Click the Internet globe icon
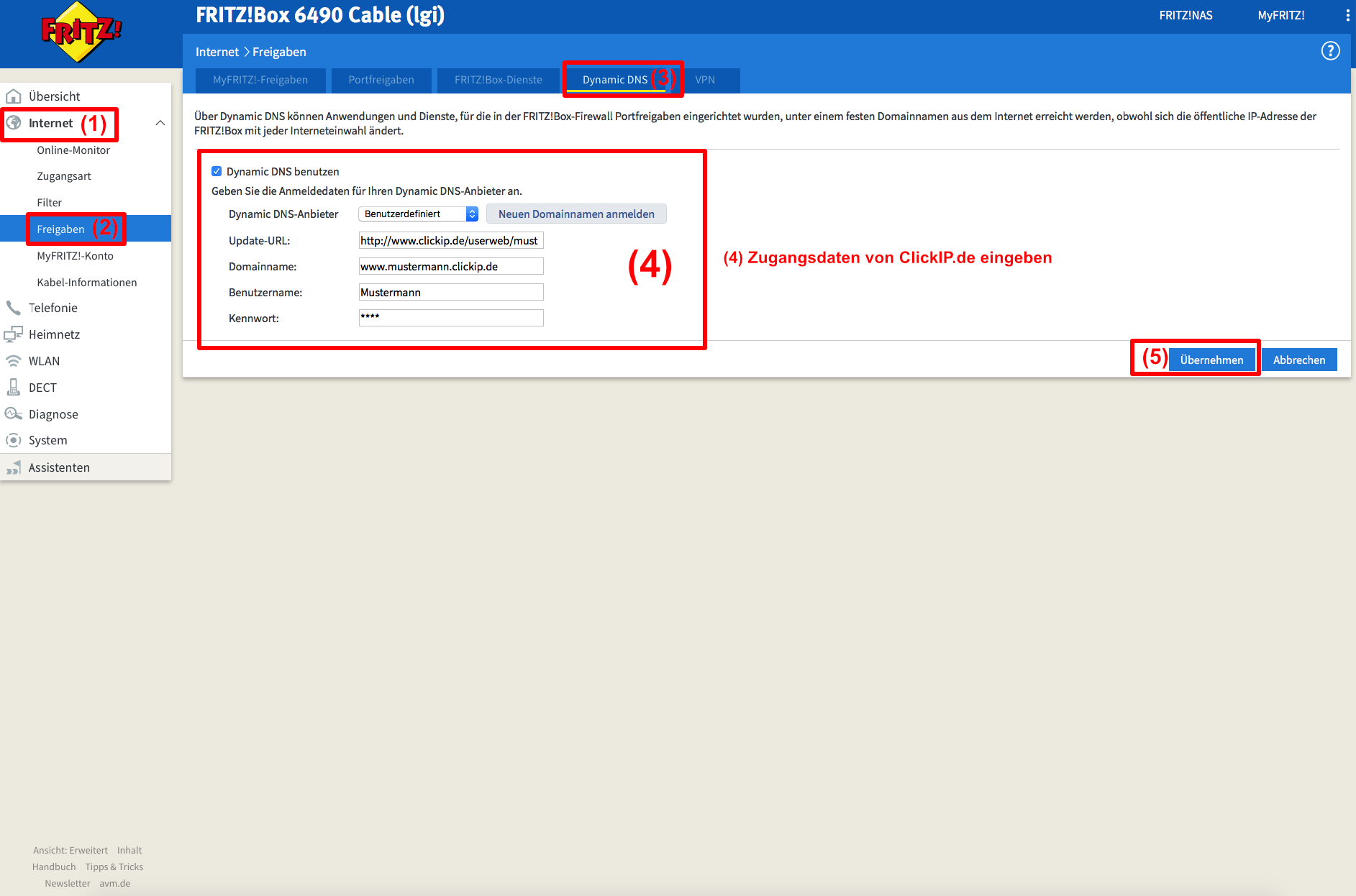Viewport: 1356px width, 896px height. coord(14,123)
